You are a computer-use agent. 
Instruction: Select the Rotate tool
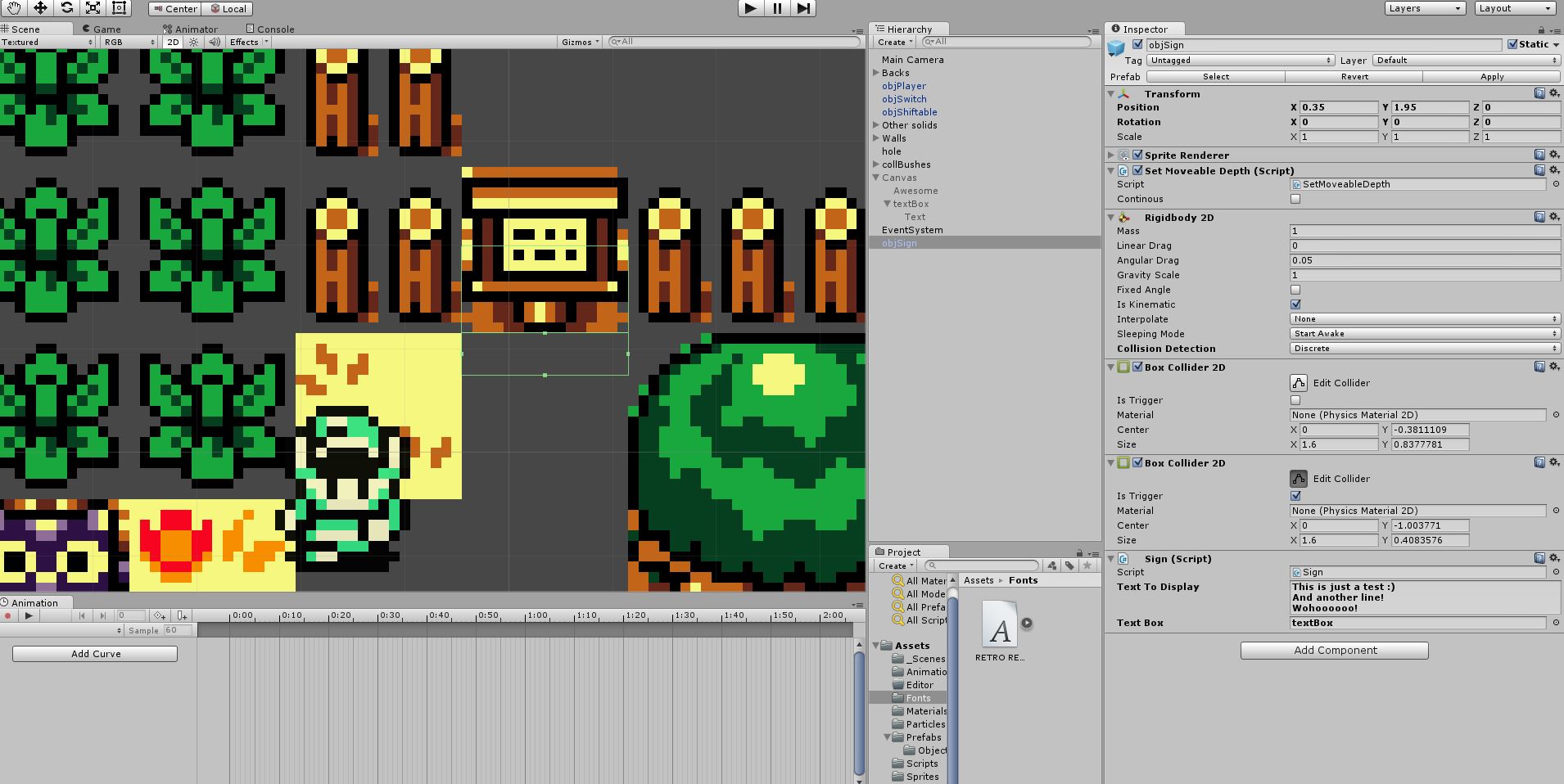(66, 9)
